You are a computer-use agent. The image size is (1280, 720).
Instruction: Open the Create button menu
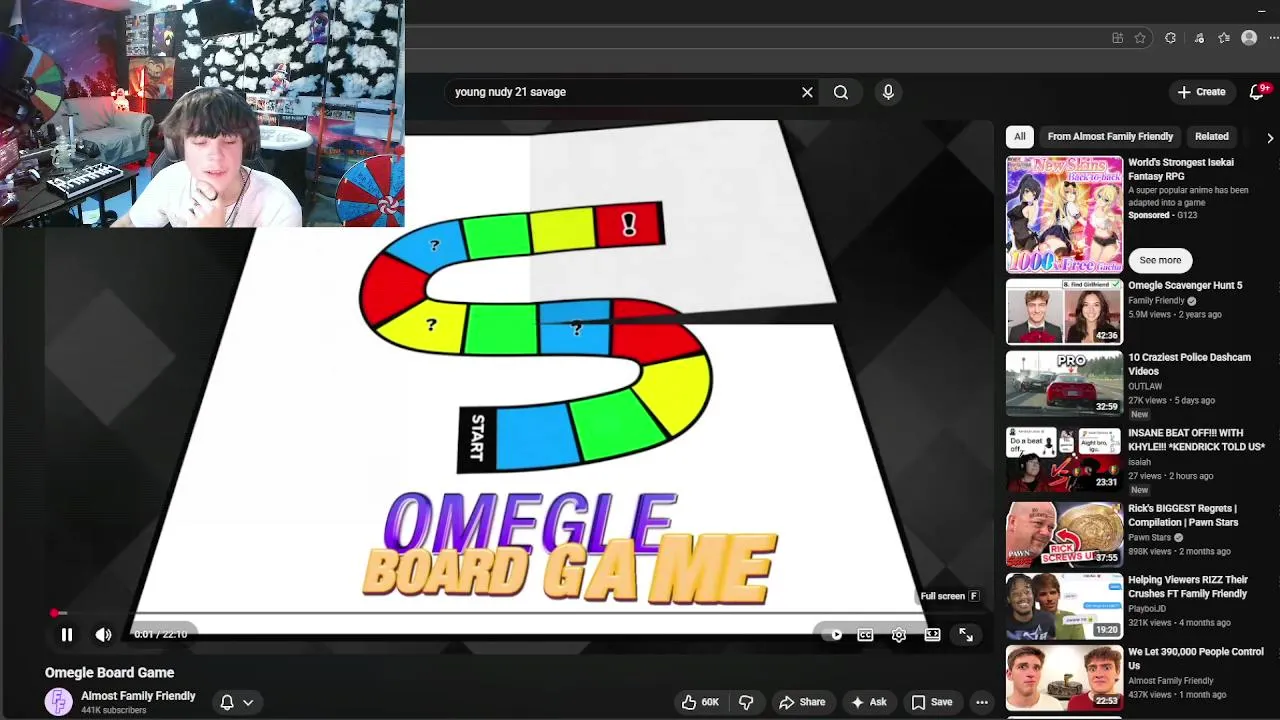point(1201,92)
